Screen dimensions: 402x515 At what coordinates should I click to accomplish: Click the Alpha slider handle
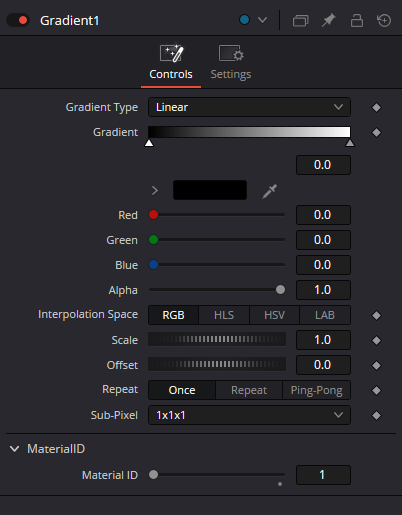coord(280,290)
